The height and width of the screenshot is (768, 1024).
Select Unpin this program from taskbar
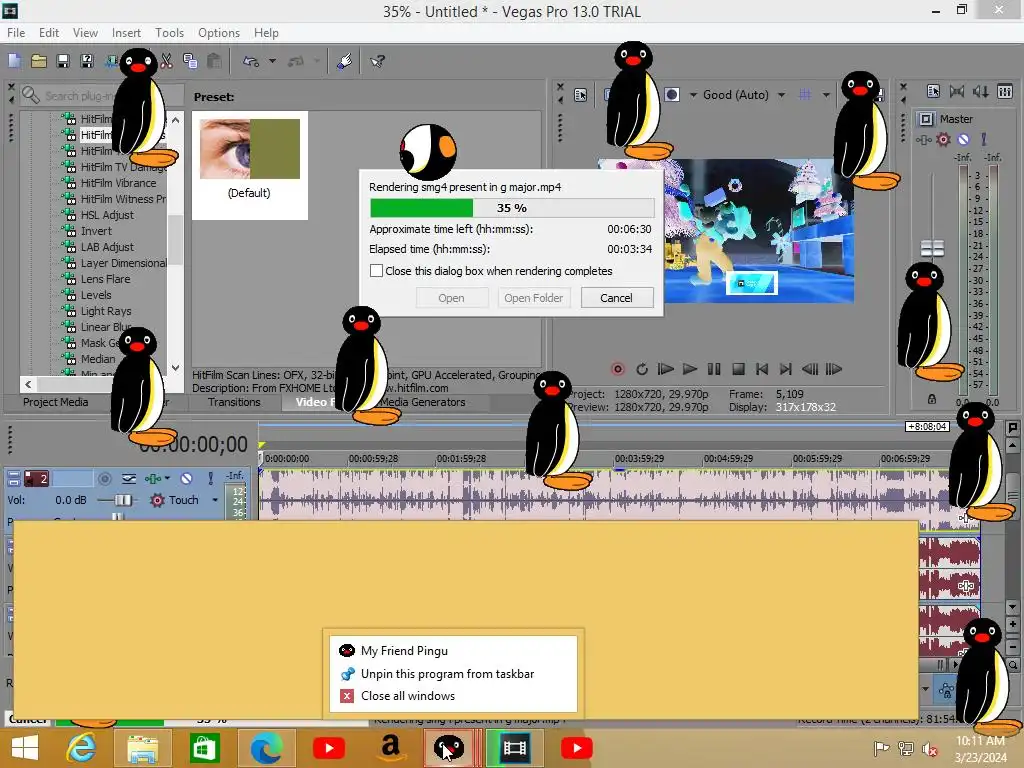click(447, 673)
